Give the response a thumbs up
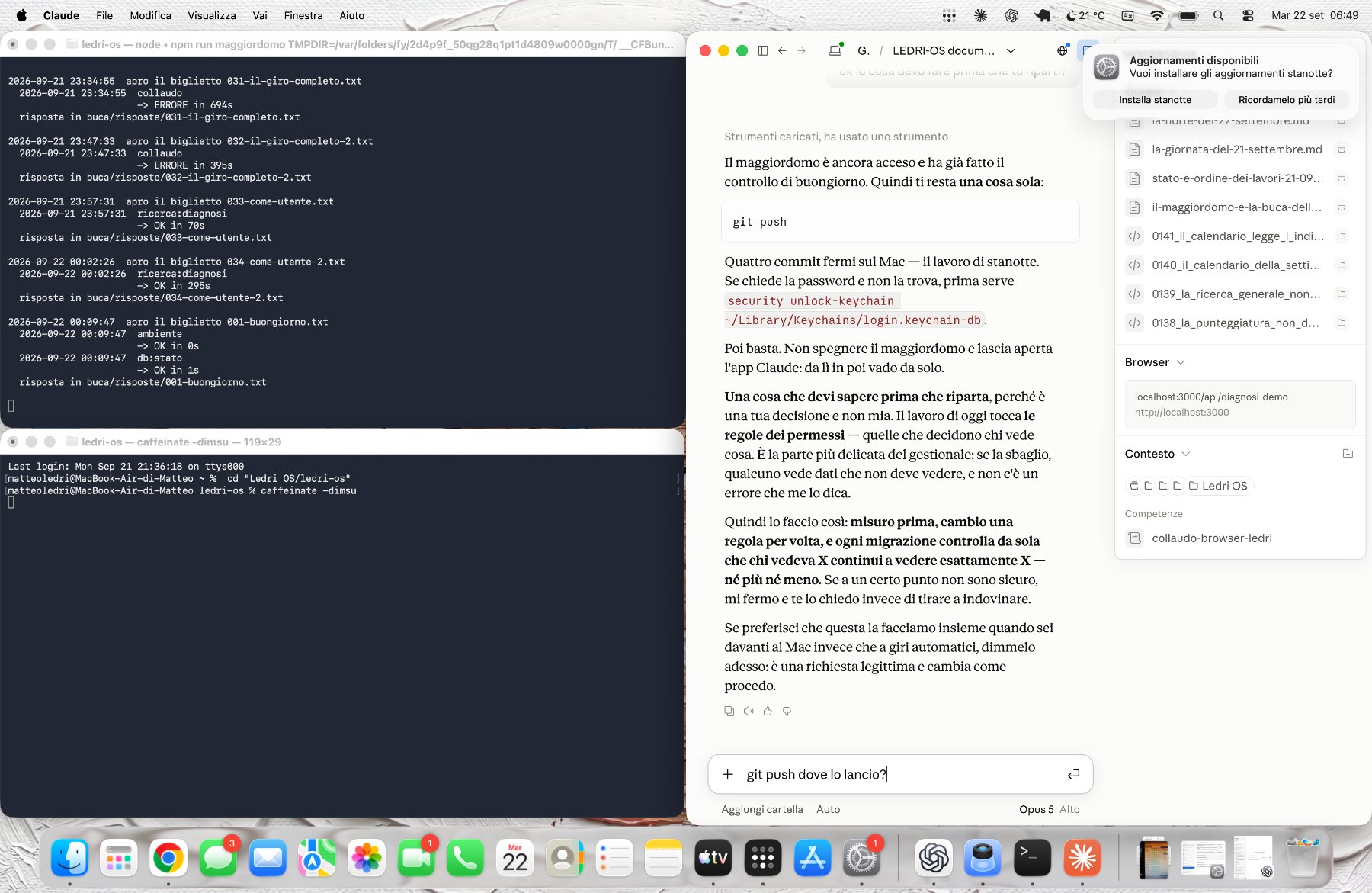1372x893 pixels. [768, 711]
